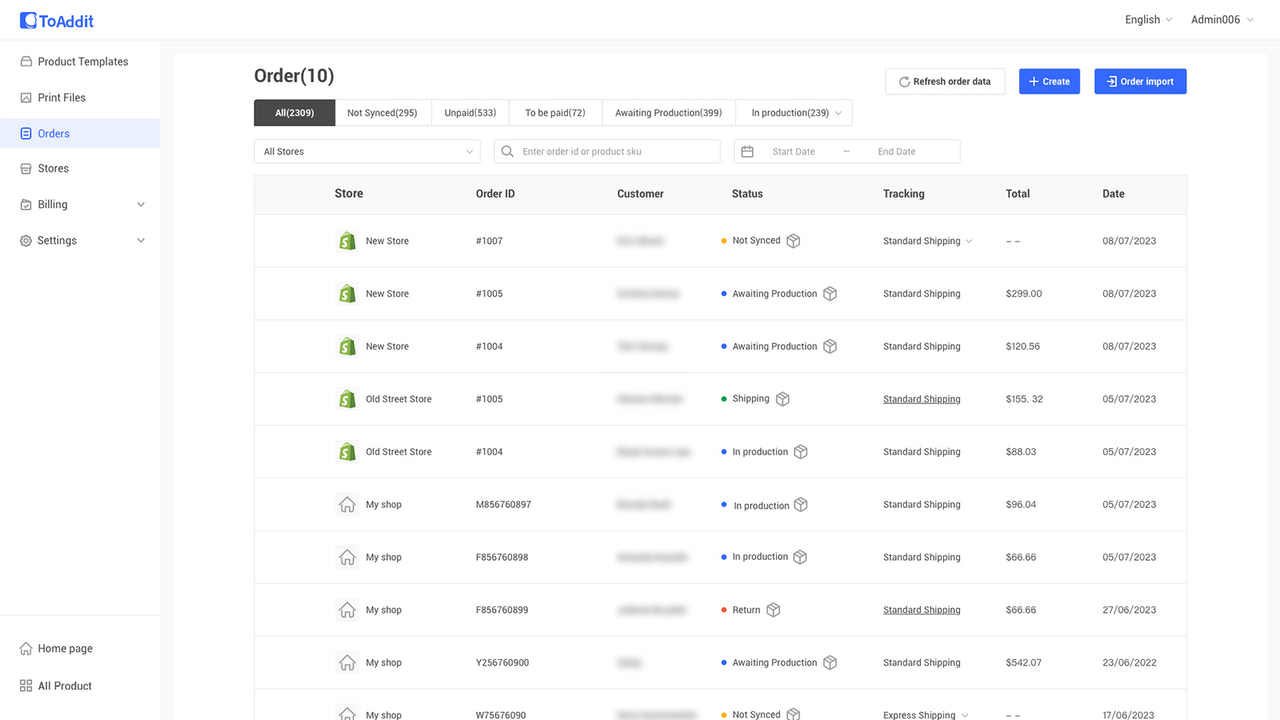This screenshot has height=720, width=1280.
Task: Open All Product link
Action: point(65,686)
